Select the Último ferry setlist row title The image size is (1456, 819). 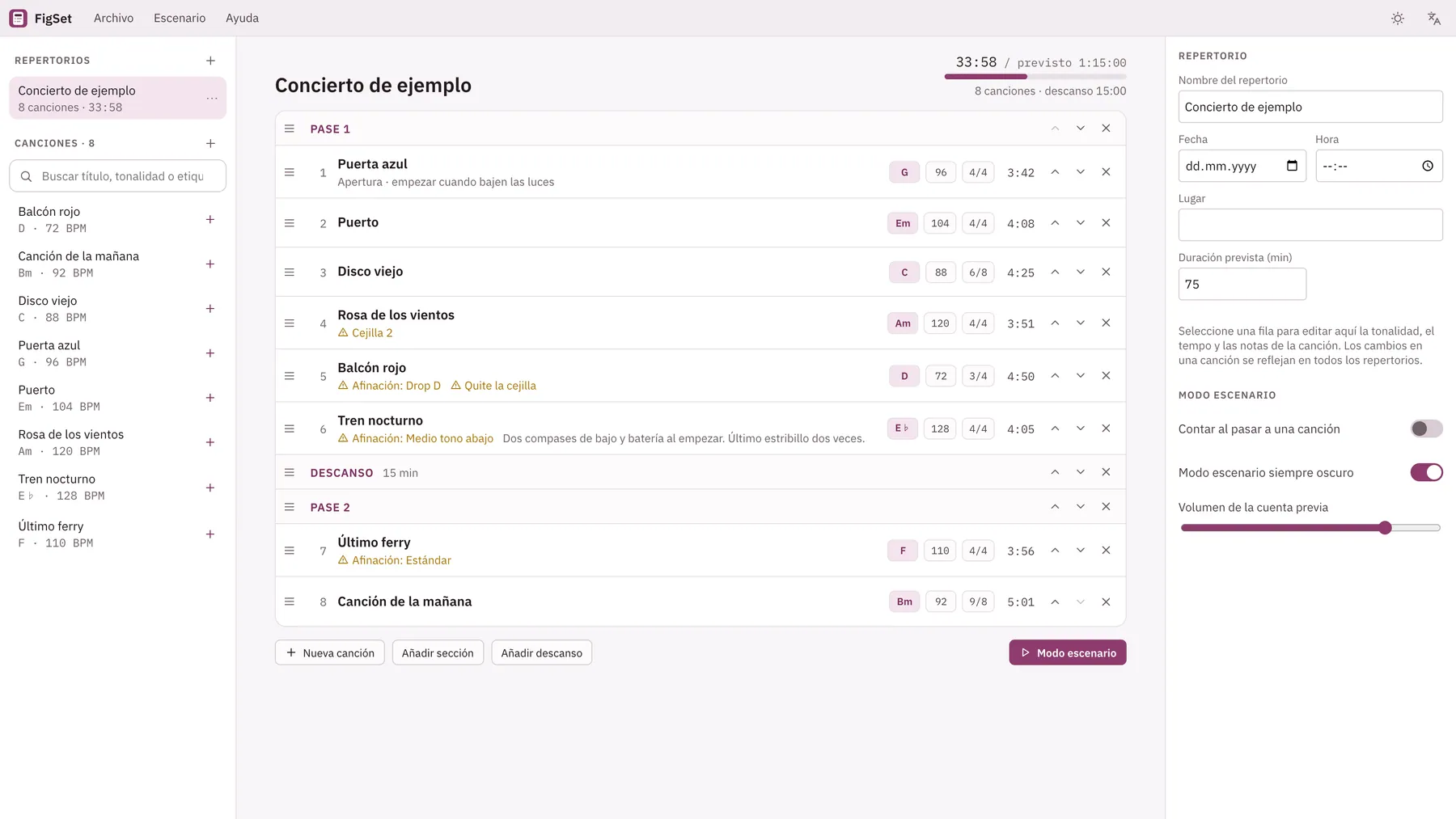[374, 542]
